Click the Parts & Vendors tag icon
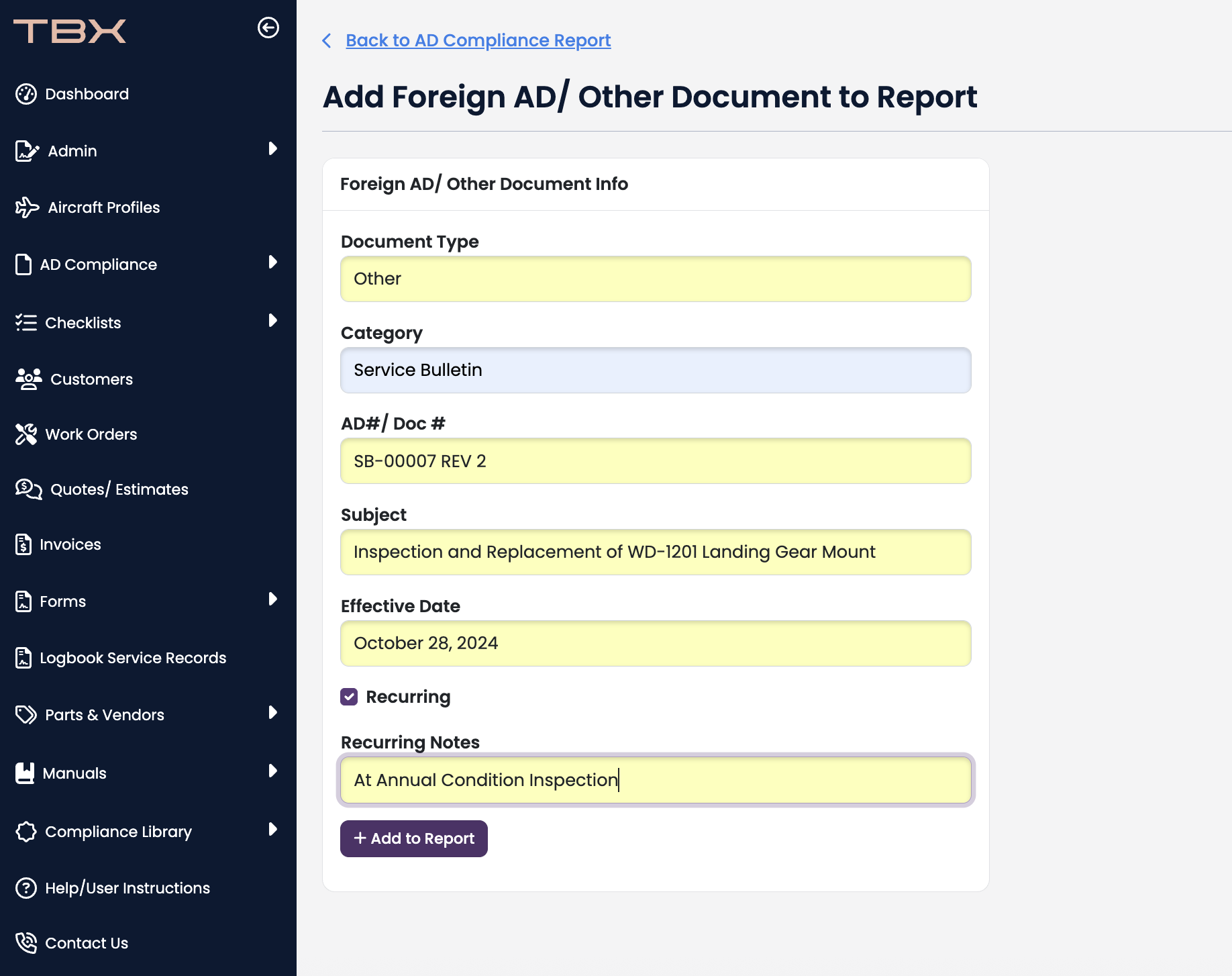The height and width of the screenshot is (976, 1232). pos(26,715)
